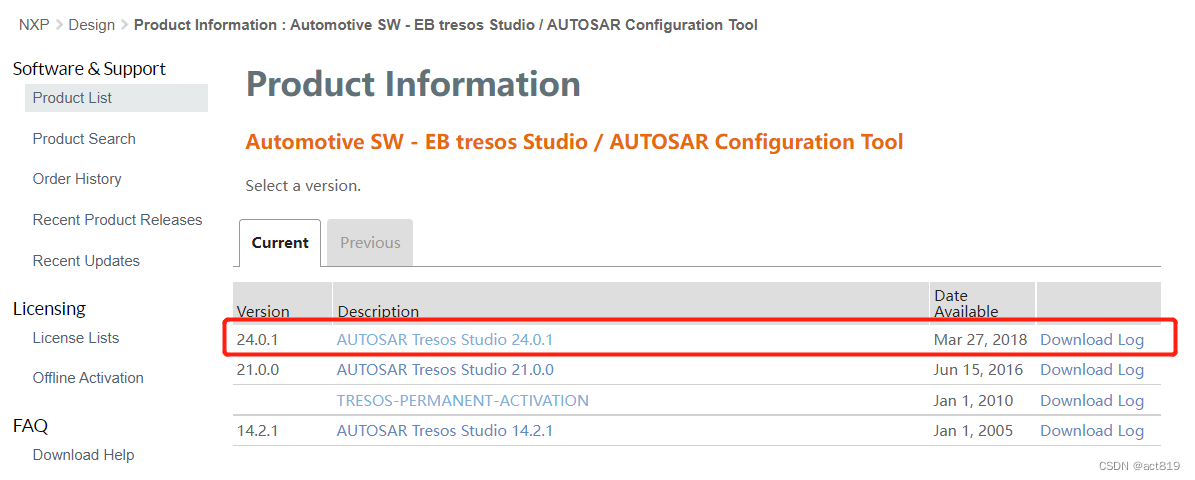Click TRESOS-PERMANENT-ACTIVATION link
The height and width of the screenshot is (480, 1195).
point(462,401)
